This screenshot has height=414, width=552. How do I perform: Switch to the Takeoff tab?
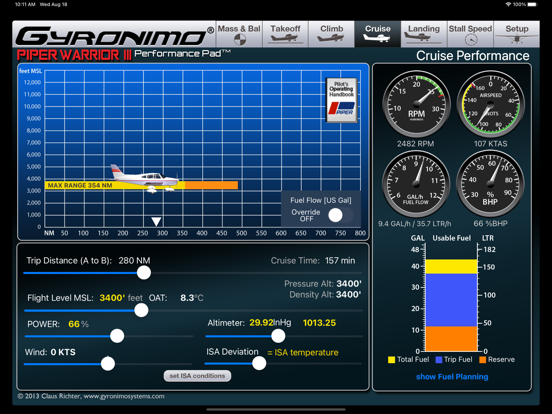286,34
